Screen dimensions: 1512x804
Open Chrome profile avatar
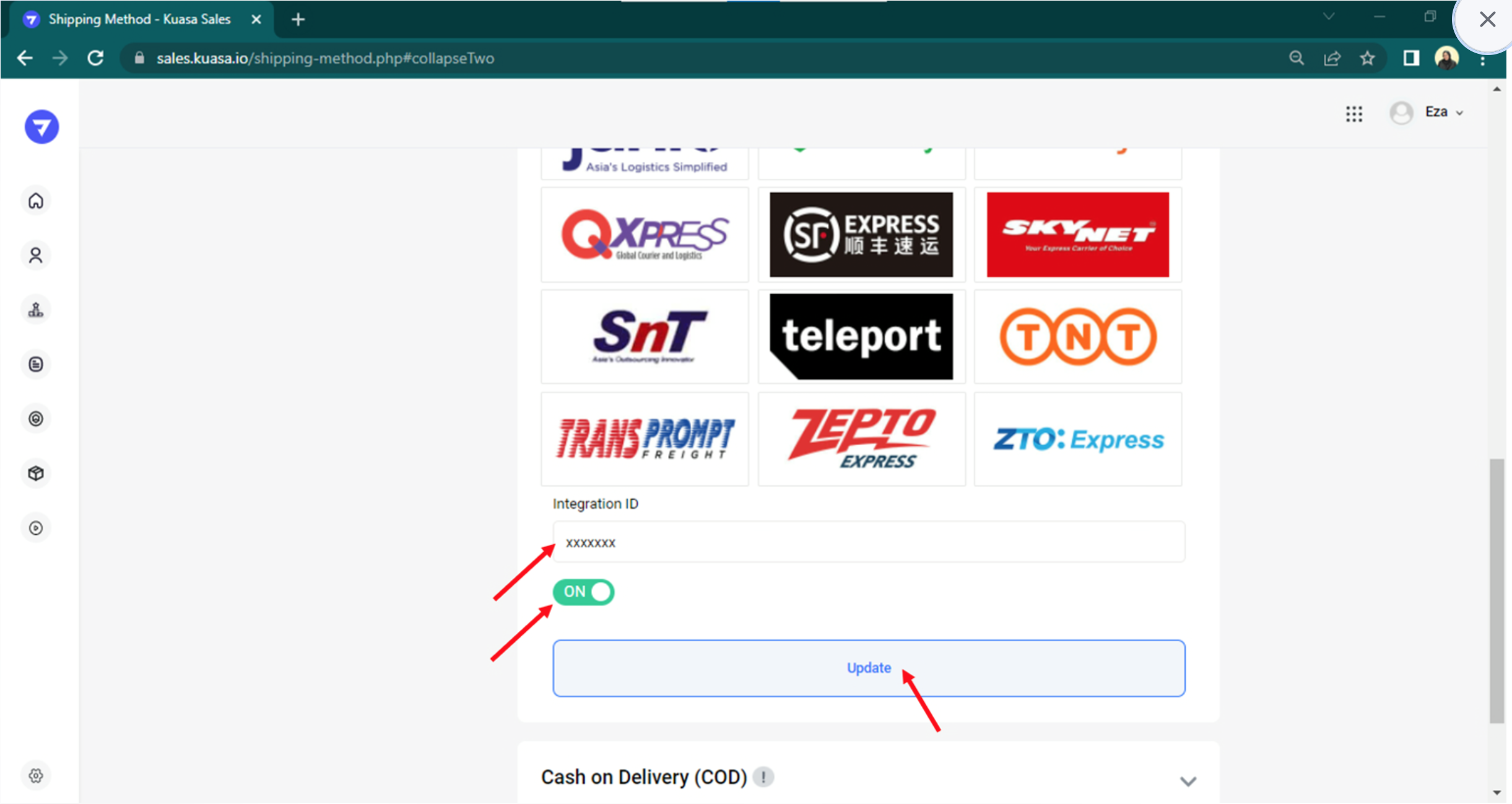1446,58
